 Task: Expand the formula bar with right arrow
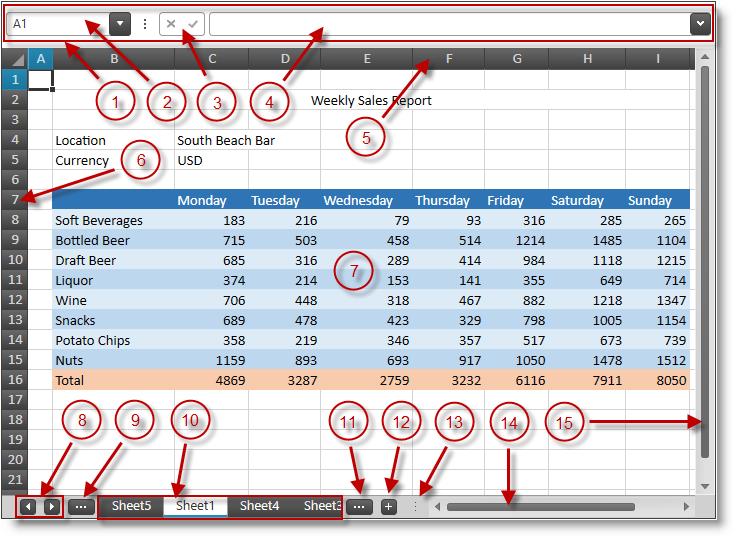pos(700,24)
